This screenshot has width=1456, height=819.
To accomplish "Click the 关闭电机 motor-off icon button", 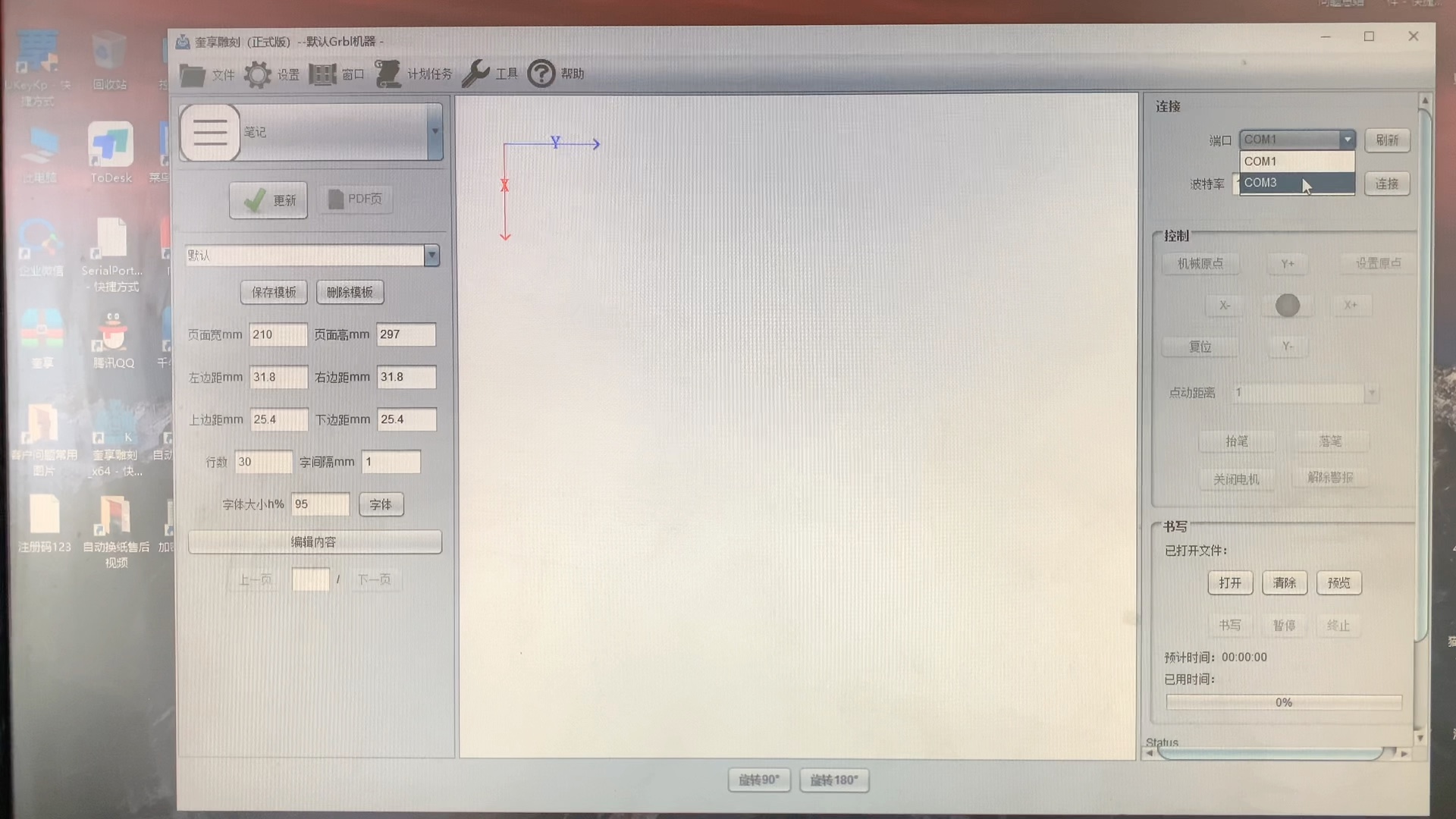I will (x=1237, y=478).
